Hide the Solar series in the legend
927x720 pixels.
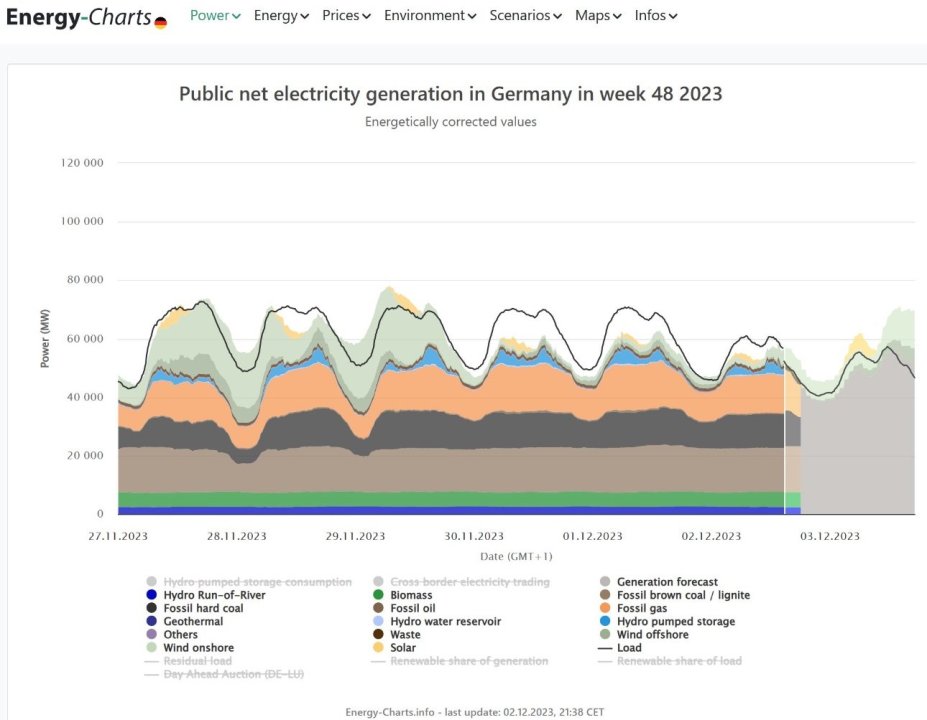(x=403, y=648)
